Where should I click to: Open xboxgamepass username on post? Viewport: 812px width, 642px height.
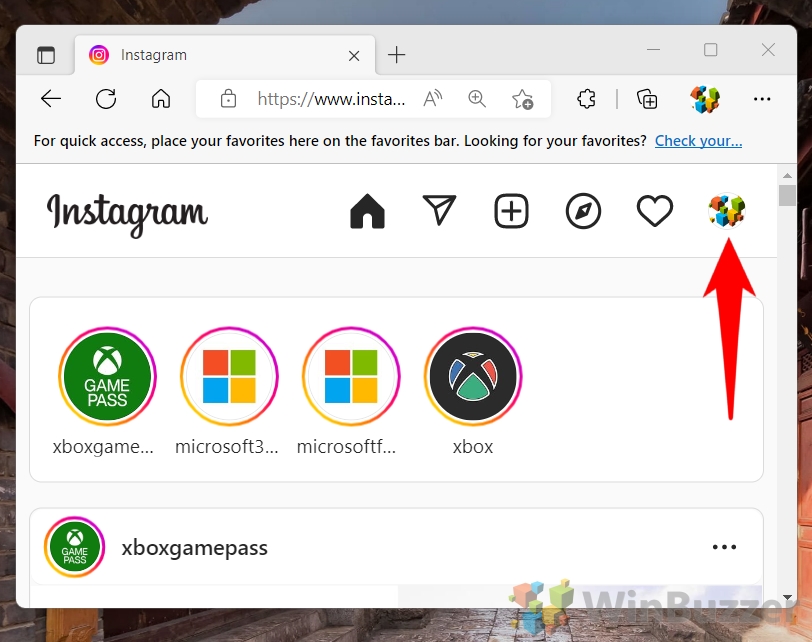click(195, 548)
